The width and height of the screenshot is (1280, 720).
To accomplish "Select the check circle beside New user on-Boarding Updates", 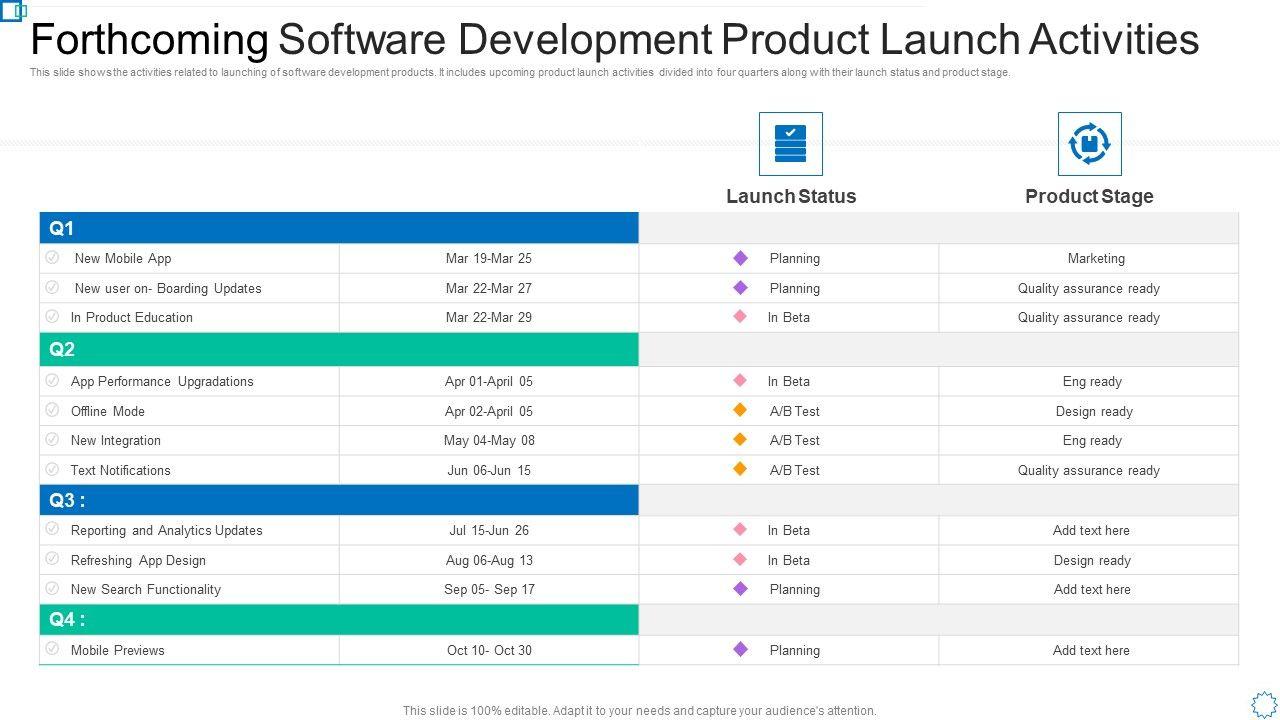I will pos(52,287).
